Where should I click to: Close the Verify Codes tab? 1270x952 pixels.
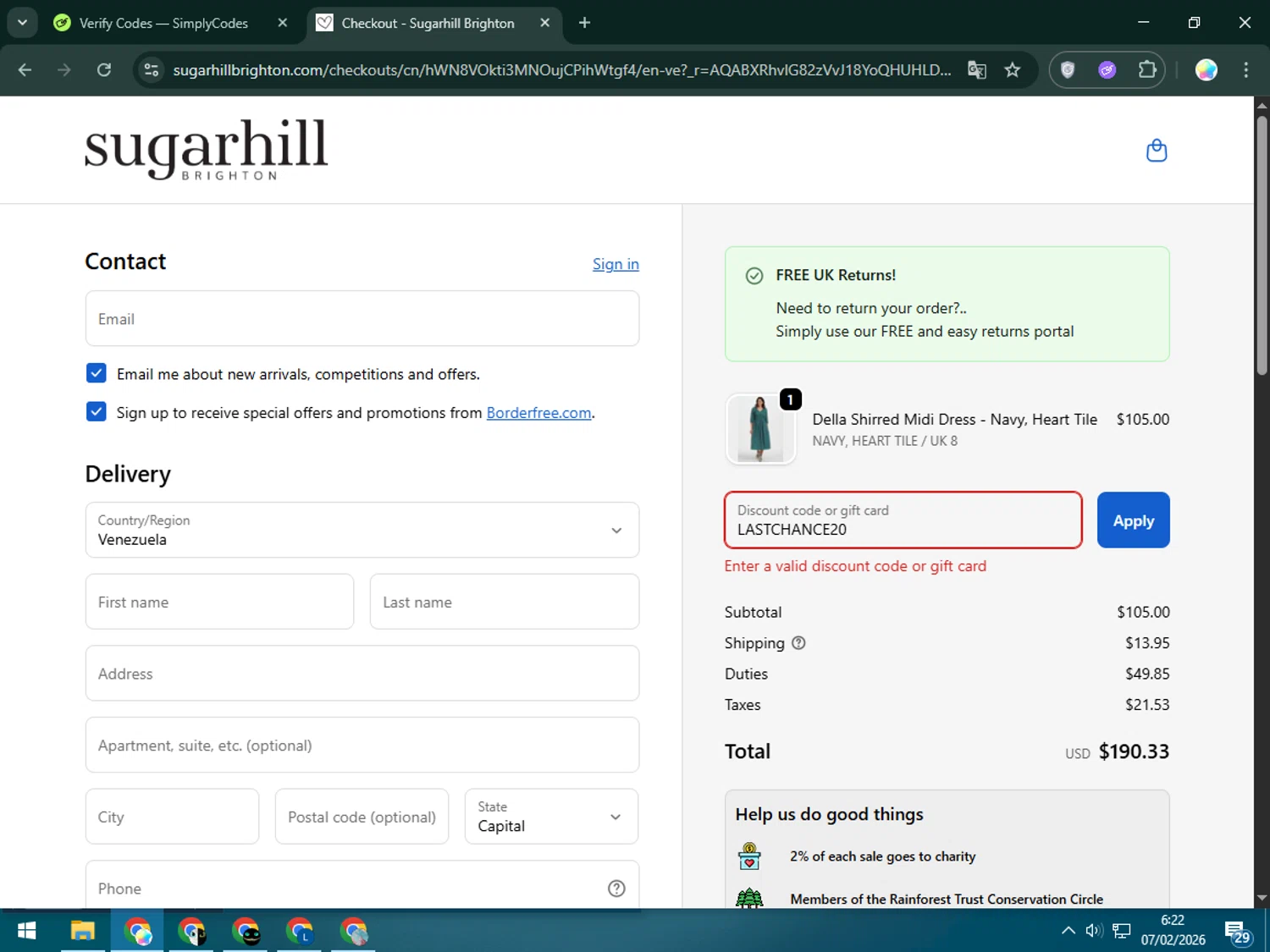[x=283, y=23]
